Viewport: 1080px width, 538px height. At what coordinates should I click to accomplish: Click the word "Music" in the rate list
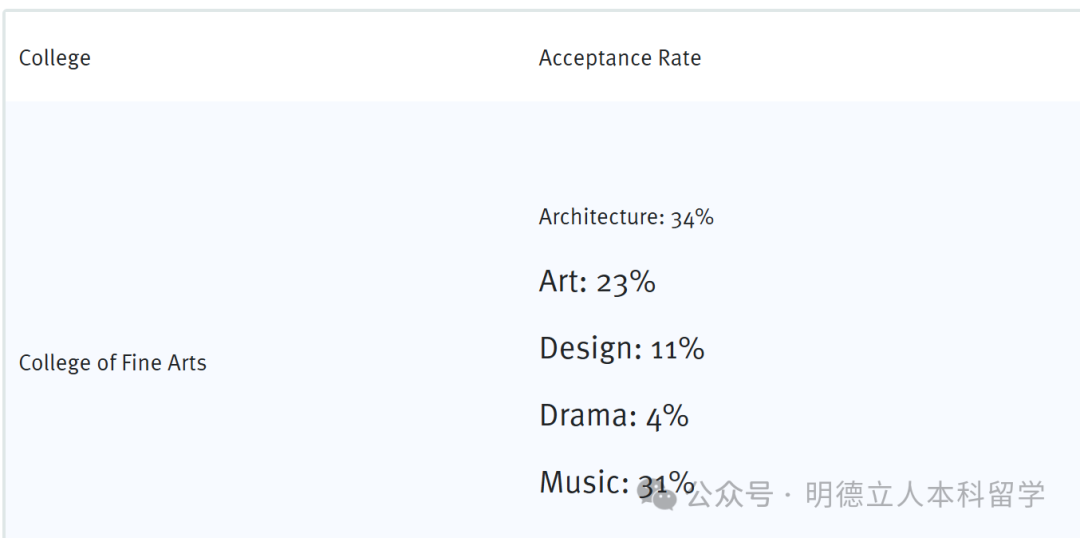(583, 482)
